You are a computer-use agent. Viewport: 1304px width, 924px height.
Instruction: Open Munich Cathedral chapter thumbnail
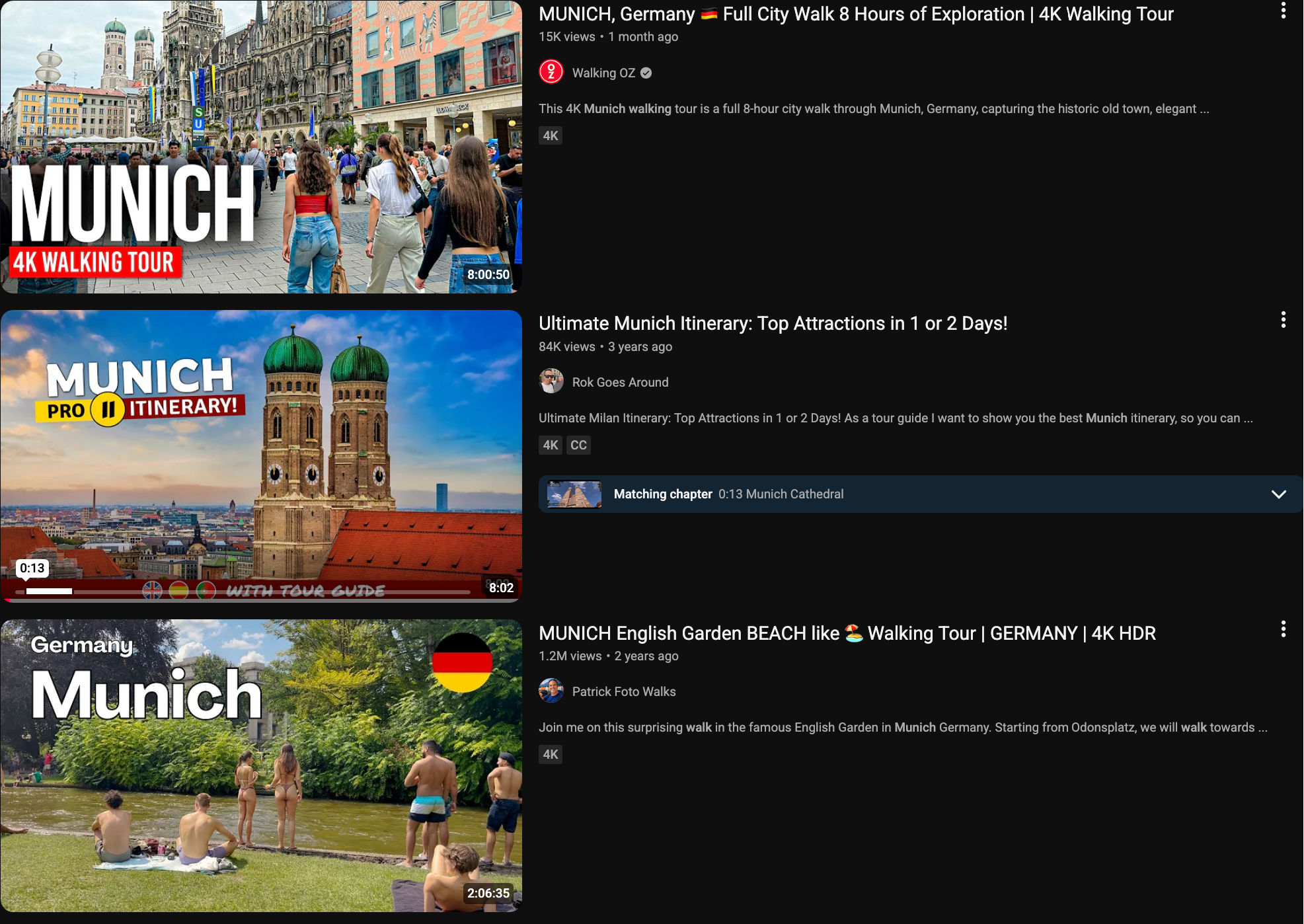(574, 494)
